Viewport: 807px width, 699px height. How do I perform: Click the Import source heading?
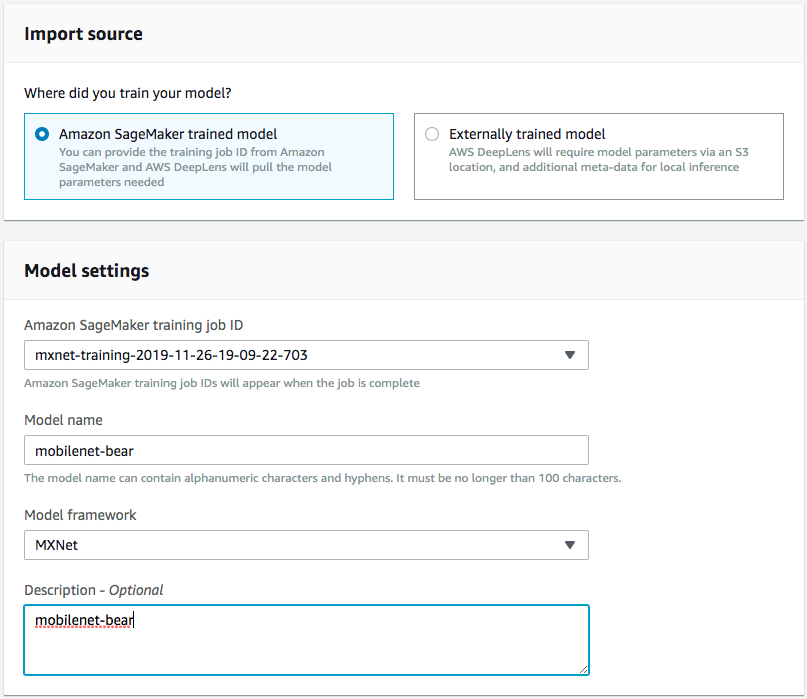(x=83, y=34)
